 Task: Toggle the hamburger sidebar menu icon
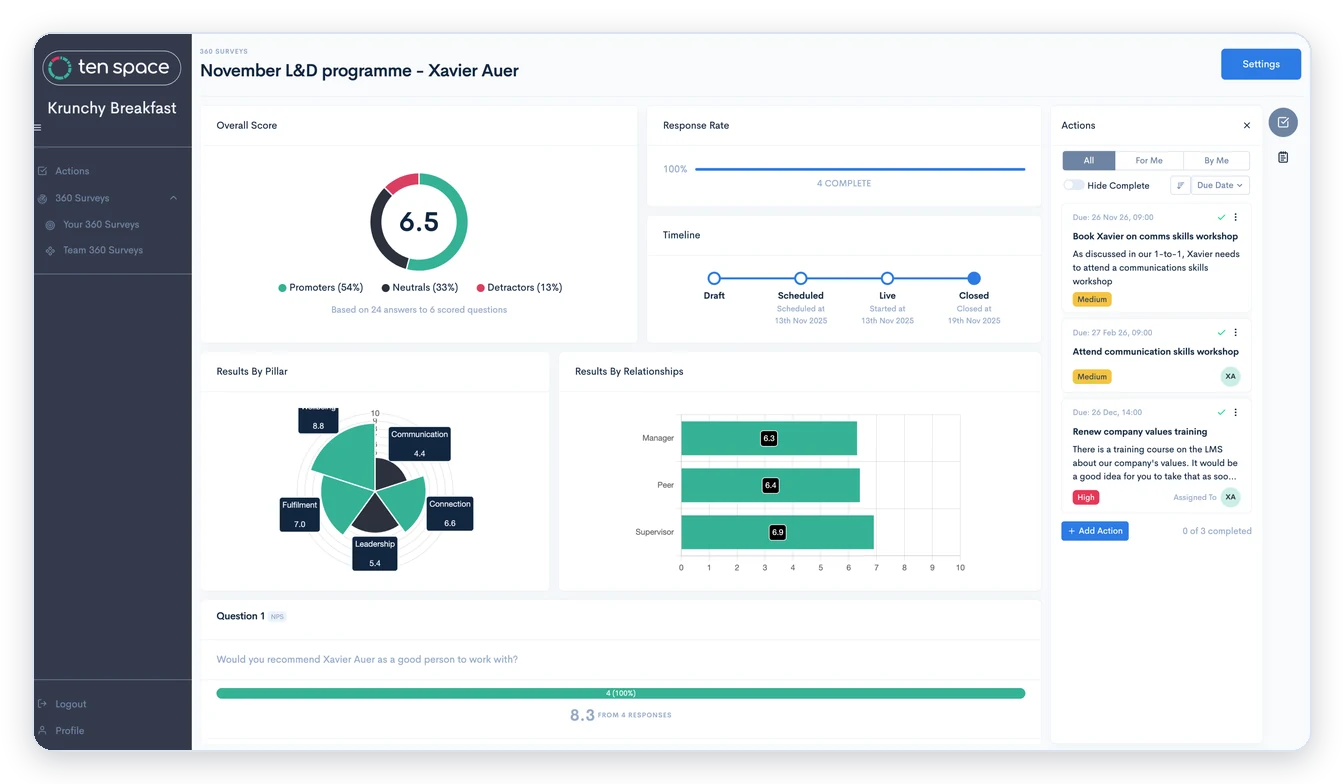point(38,128)
